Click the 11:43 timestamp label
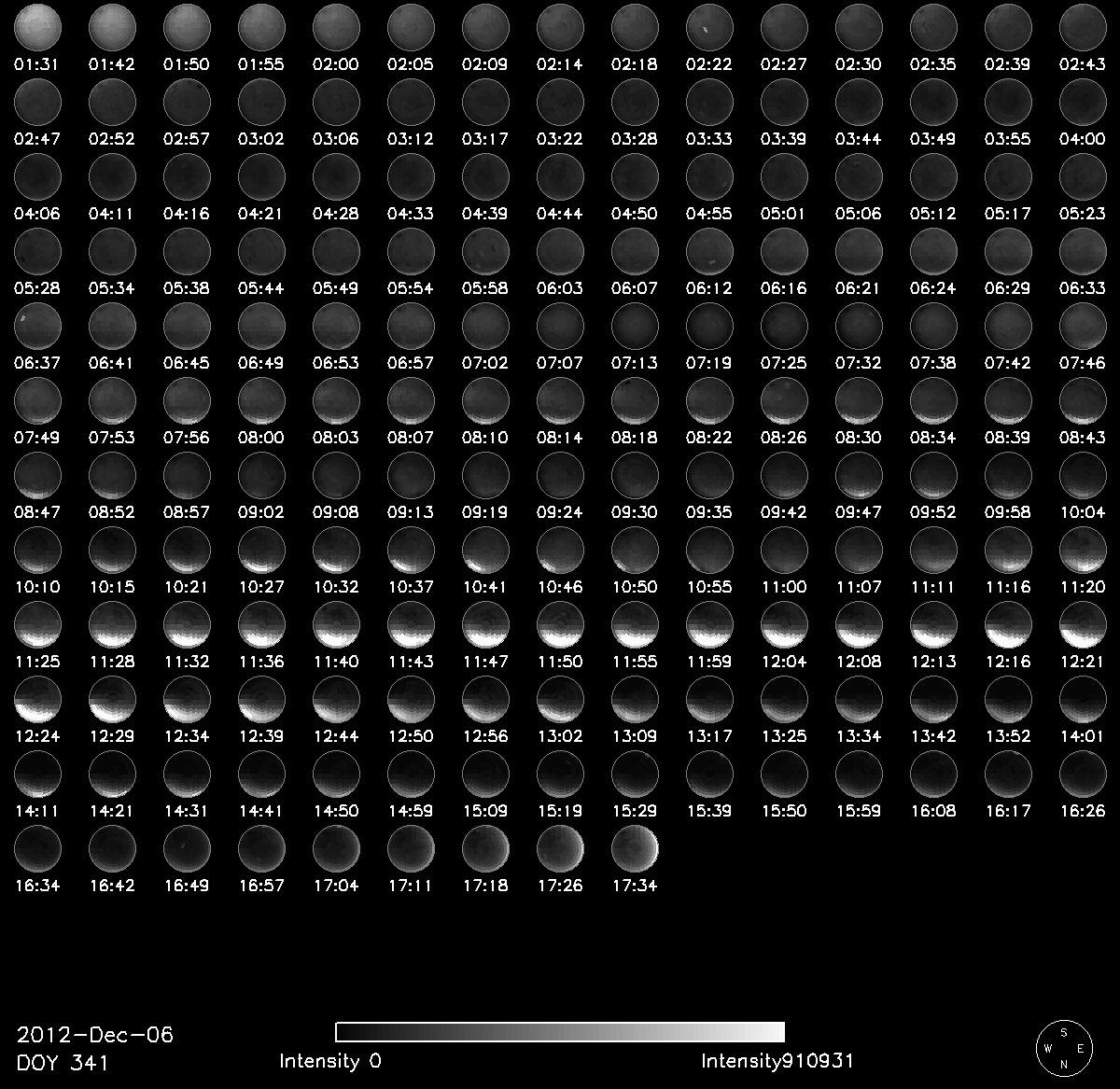The height and width of the screenshot is (1089, 1120). [x=411, y=662]
